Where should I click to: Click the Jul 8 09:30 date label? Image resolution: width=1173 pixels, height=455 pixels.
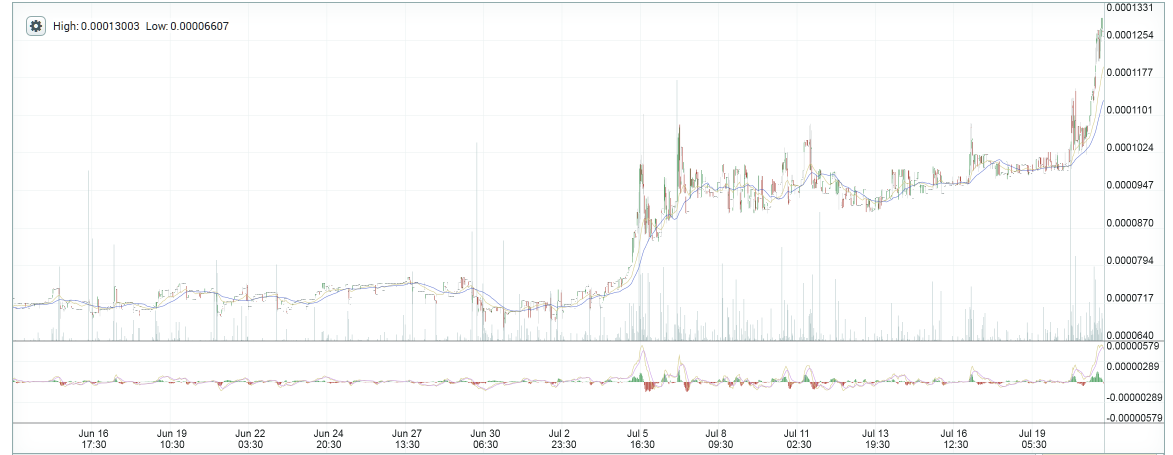[x=720, y=439]
